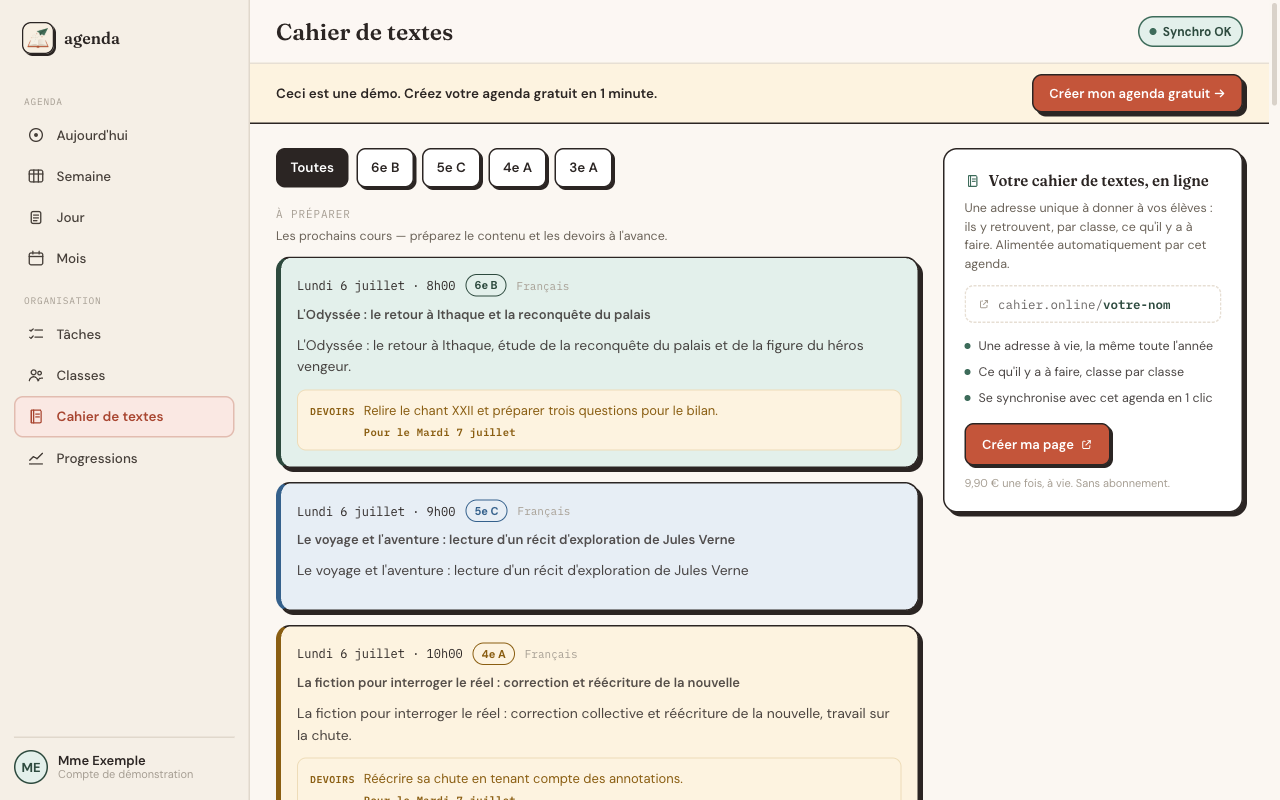The height and width of the screenshot is (800, 1280).
Task: Click the Classes people icon
Action: 36,375
